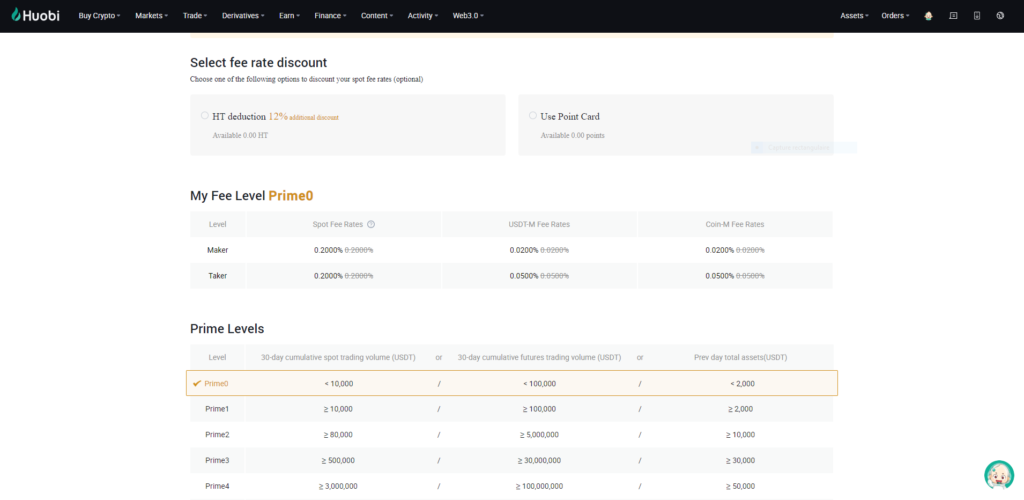
Task: Select the Use Point Card option
Action: 533,116
